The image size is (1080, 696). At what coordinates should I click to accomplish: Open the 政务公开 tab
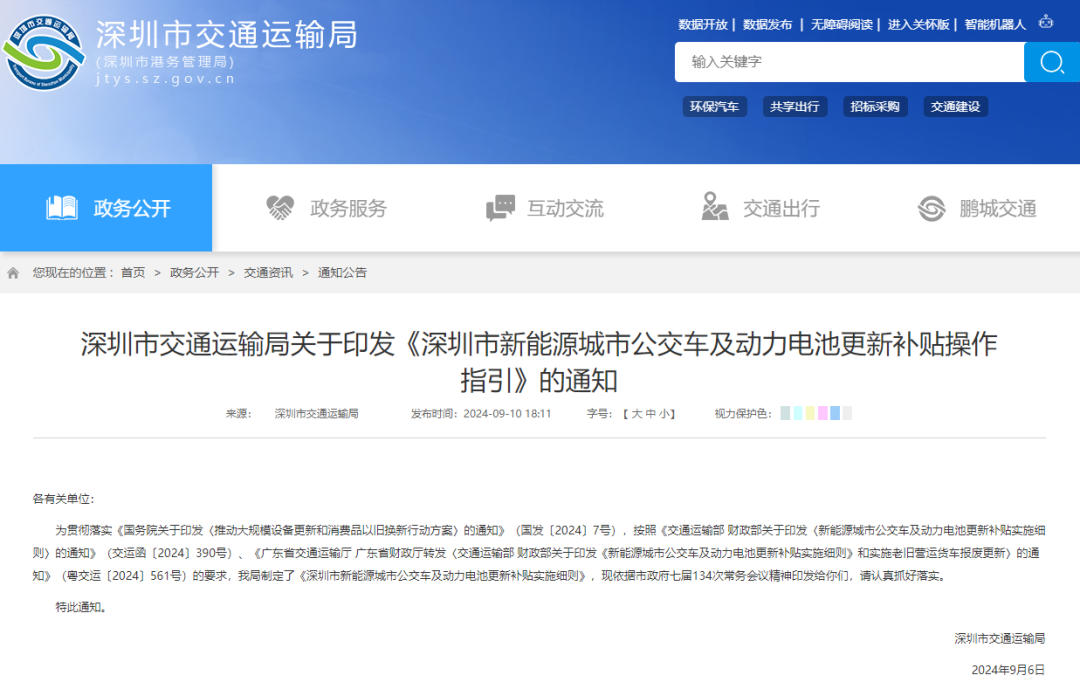tap(106, 207)
